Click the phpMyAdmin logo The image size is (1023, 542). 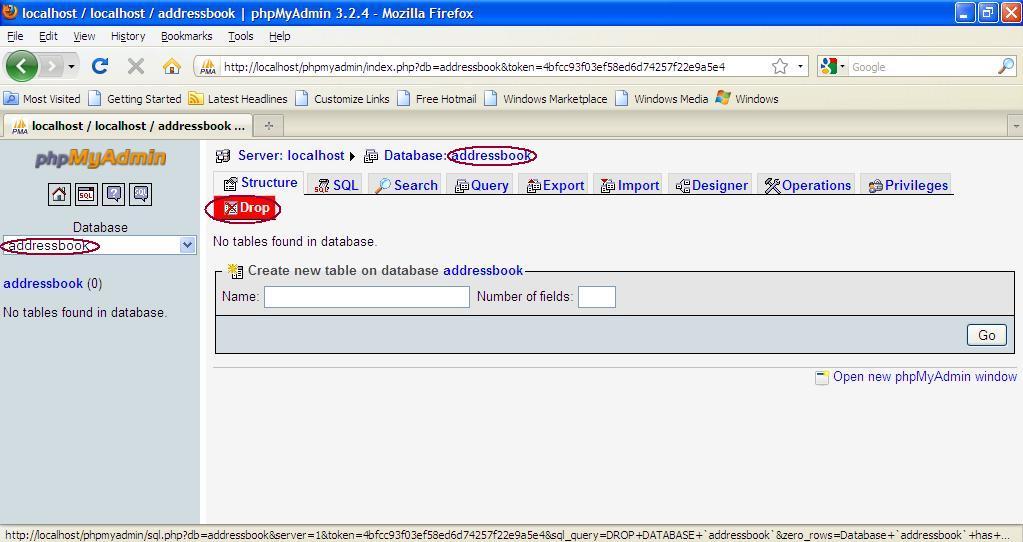[100, 158]
